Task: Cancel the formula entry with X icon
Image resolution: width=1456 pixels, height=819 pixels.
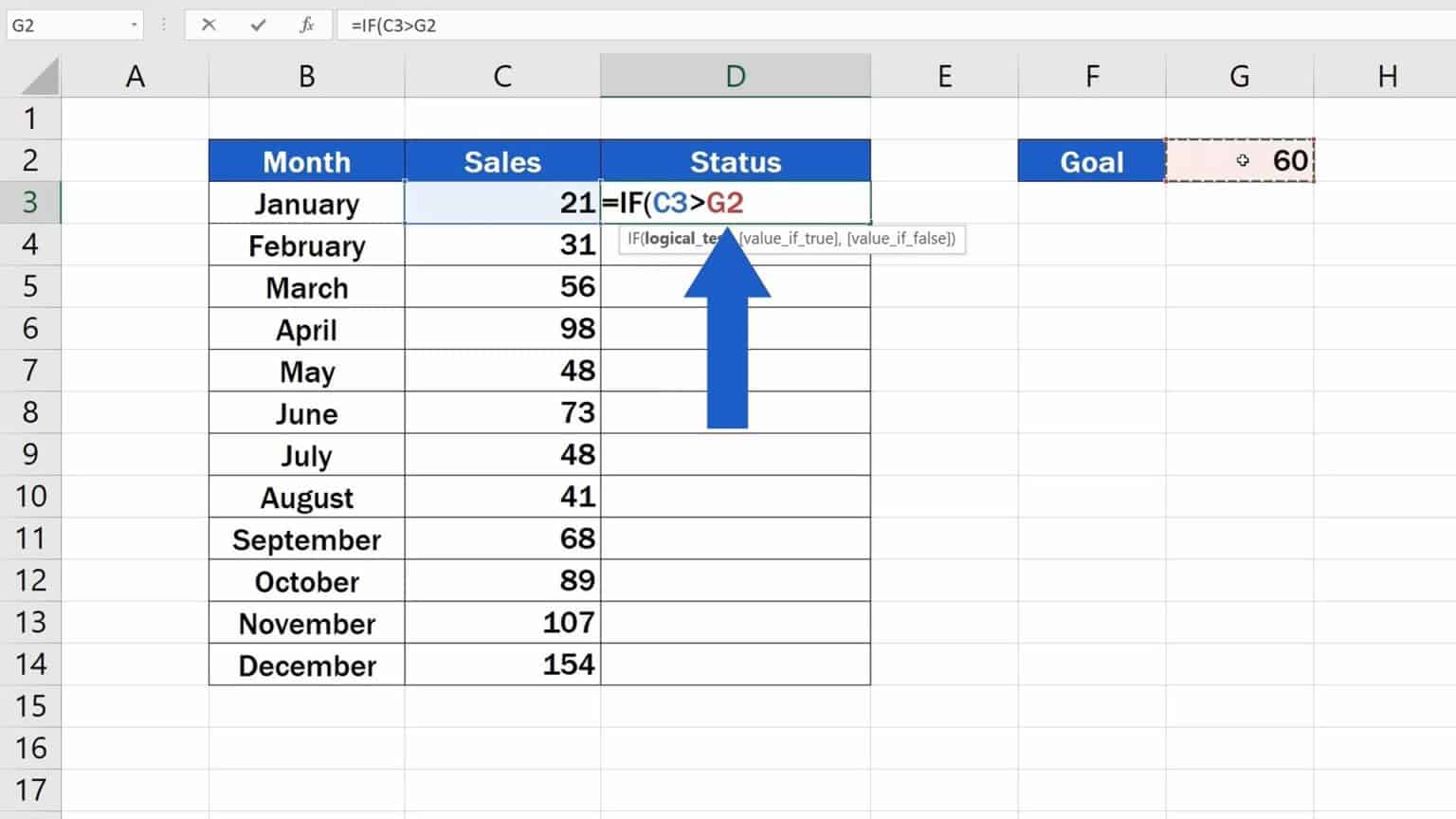Action: point(209,25)
